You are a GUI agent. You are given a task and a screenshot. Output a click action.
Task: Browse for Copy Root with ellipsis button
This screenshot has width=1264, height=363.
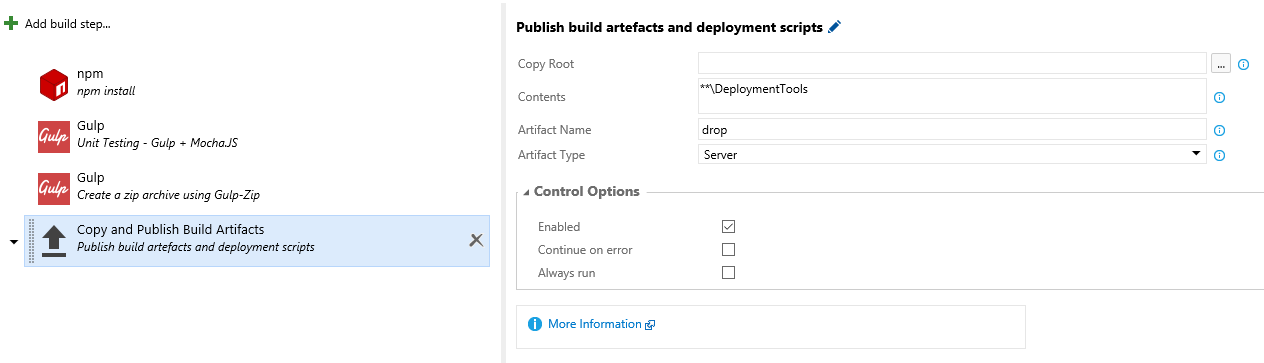1221,64
